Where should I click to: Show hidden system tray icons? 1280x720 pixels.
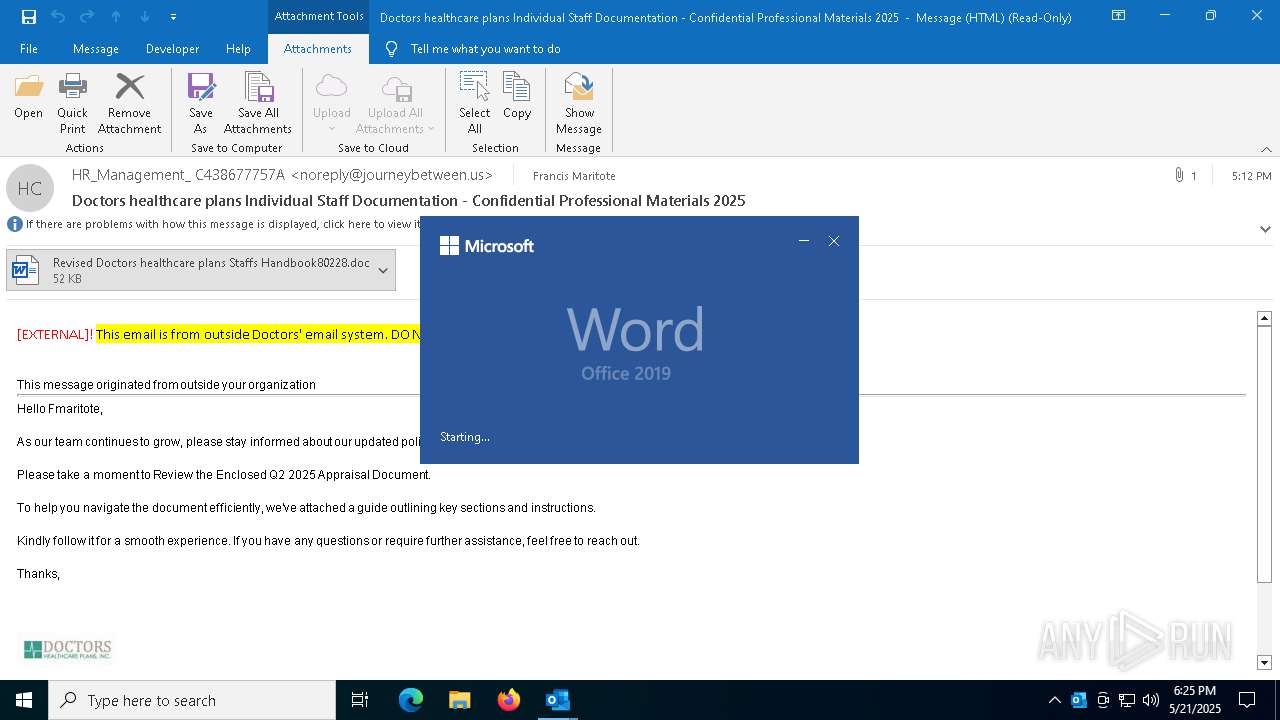[x=1054, y=700]
